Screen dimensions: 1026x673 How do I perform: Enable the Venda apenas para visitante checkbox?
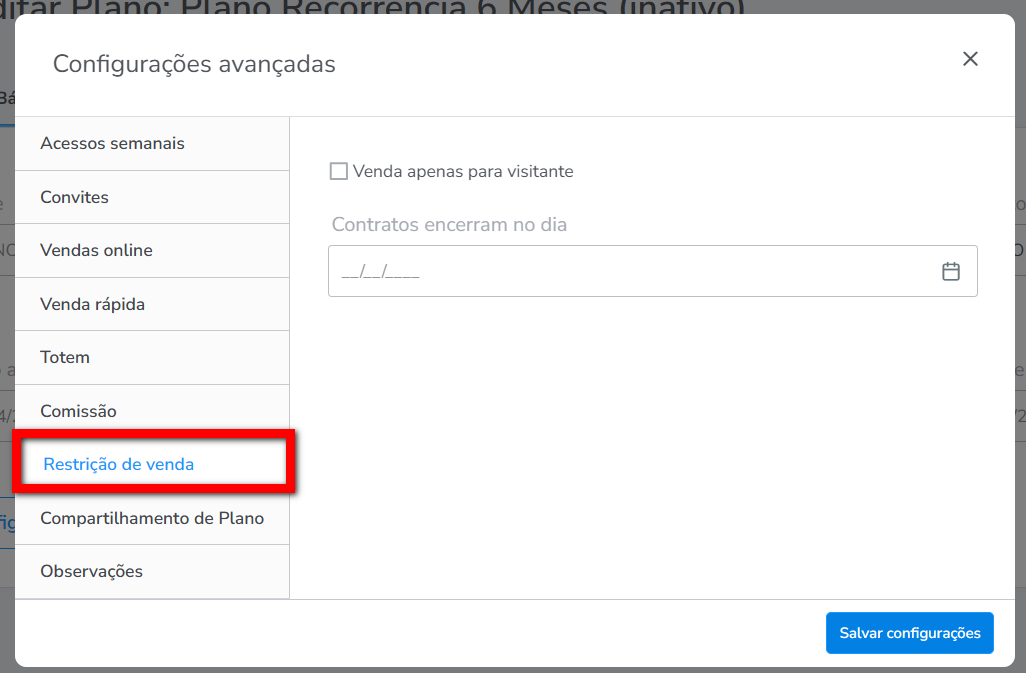[338, 171]
